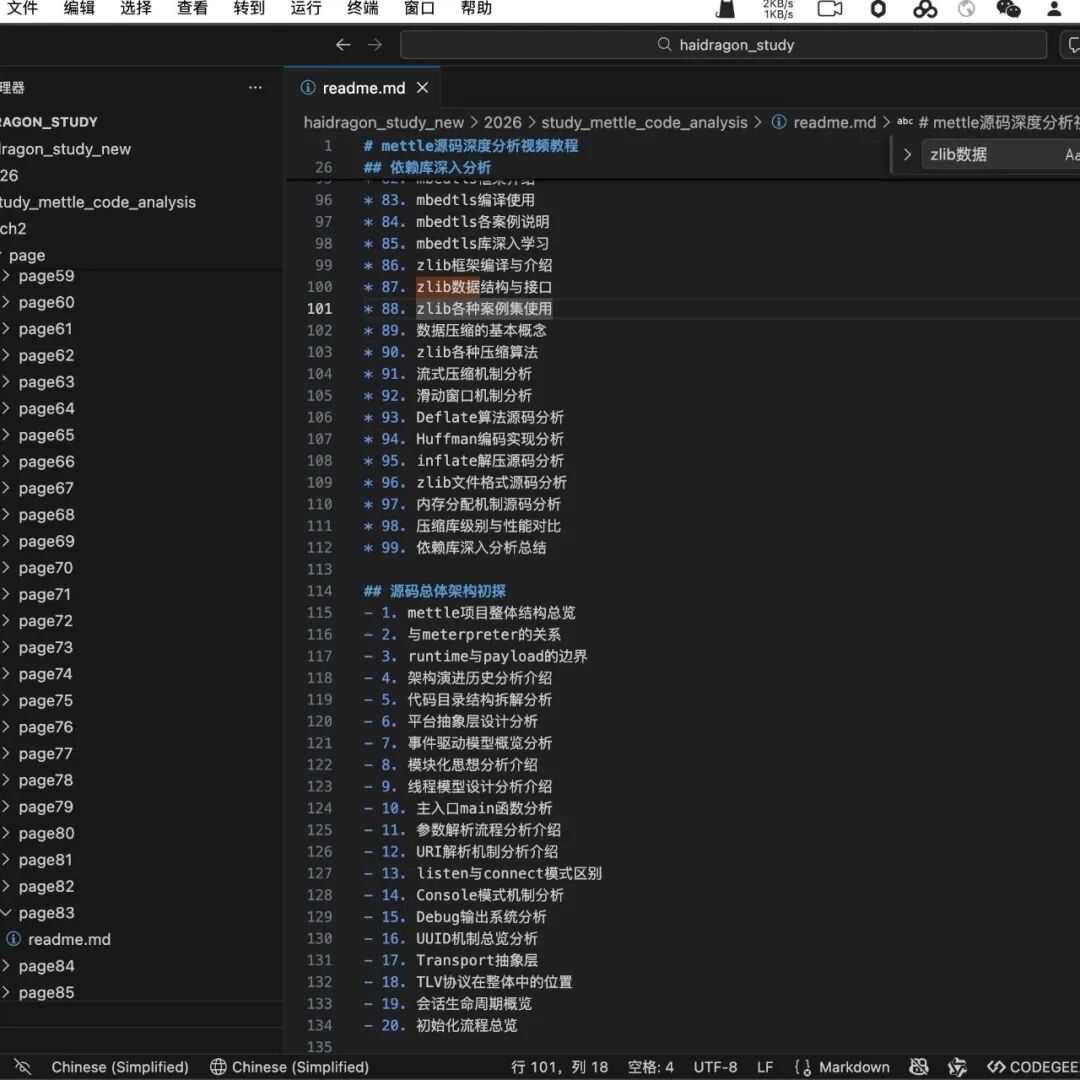Click the hexagon icon in menu bar

878,9
